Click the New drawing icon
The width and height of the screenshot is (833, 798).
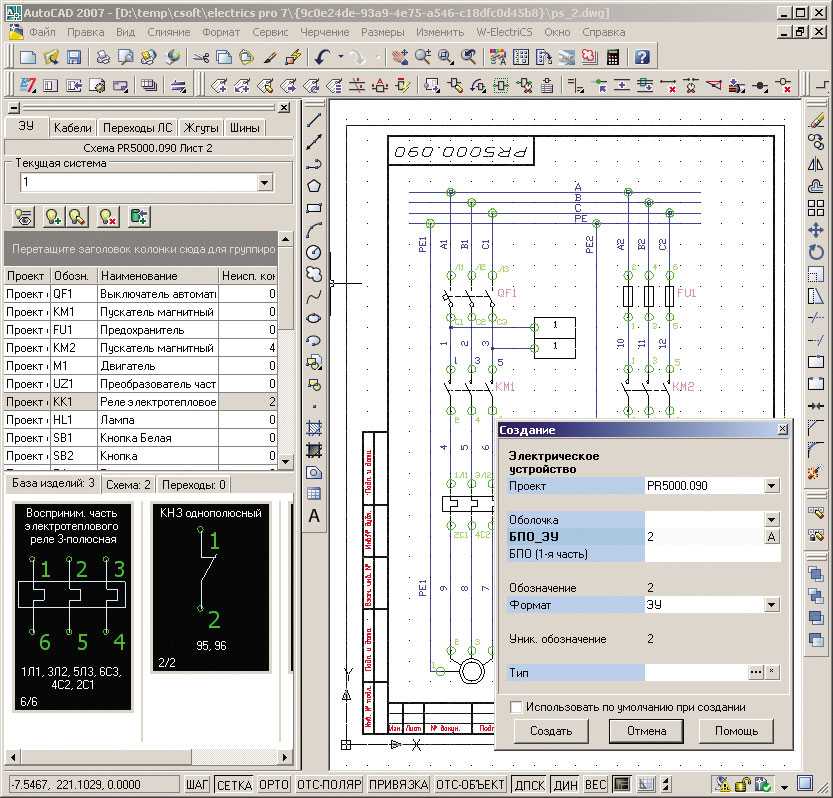tap(28, 57)
